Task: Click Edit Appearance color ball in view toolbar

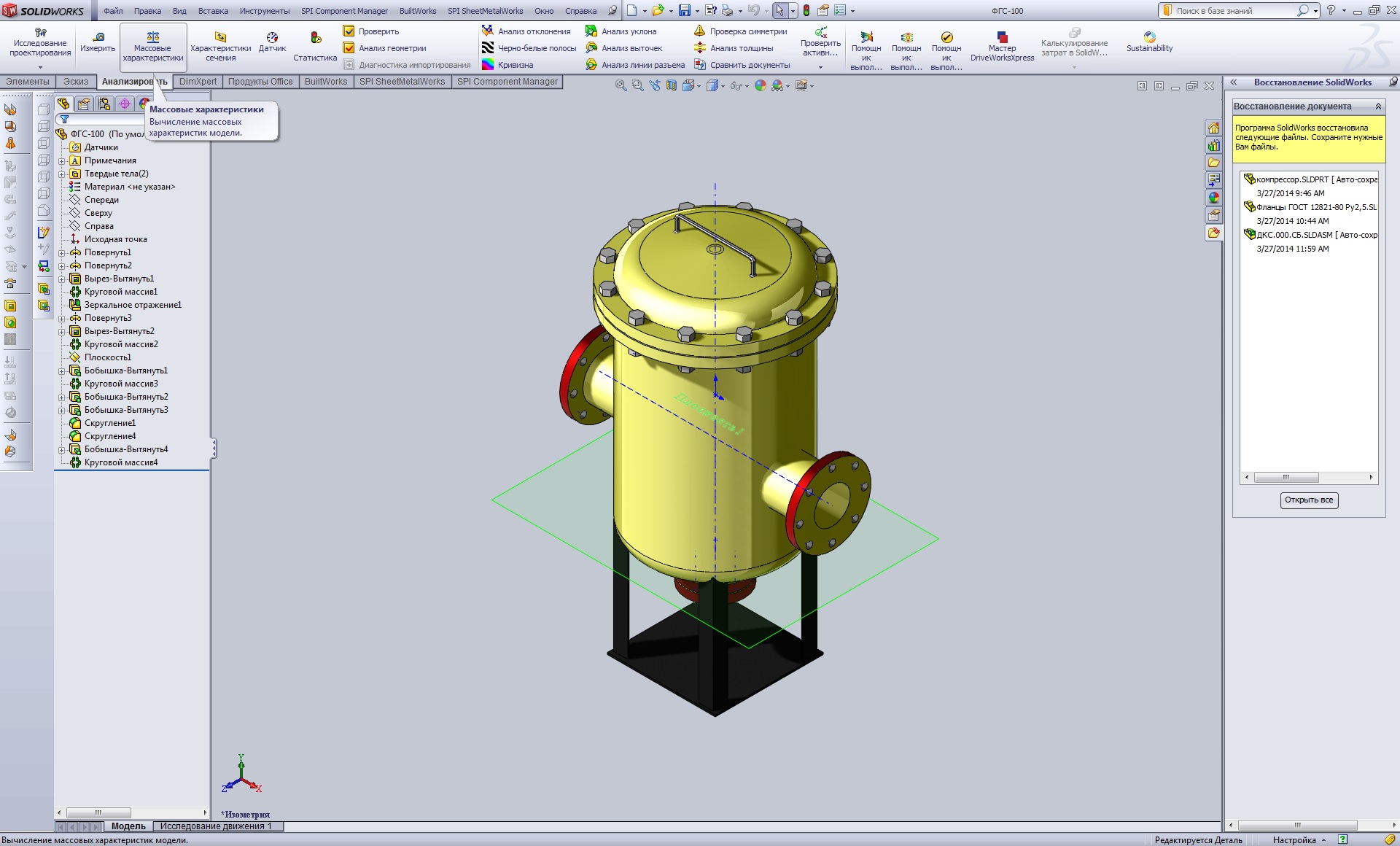Action: tap(761, 85)
